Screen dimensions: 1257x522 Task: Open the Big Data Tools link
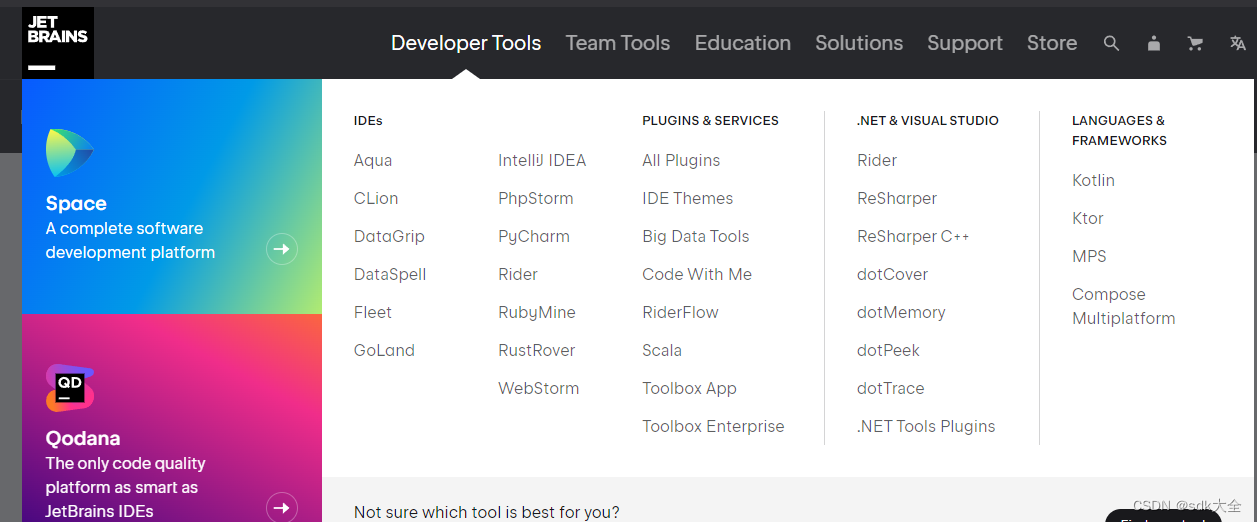(x=696, y=236)
